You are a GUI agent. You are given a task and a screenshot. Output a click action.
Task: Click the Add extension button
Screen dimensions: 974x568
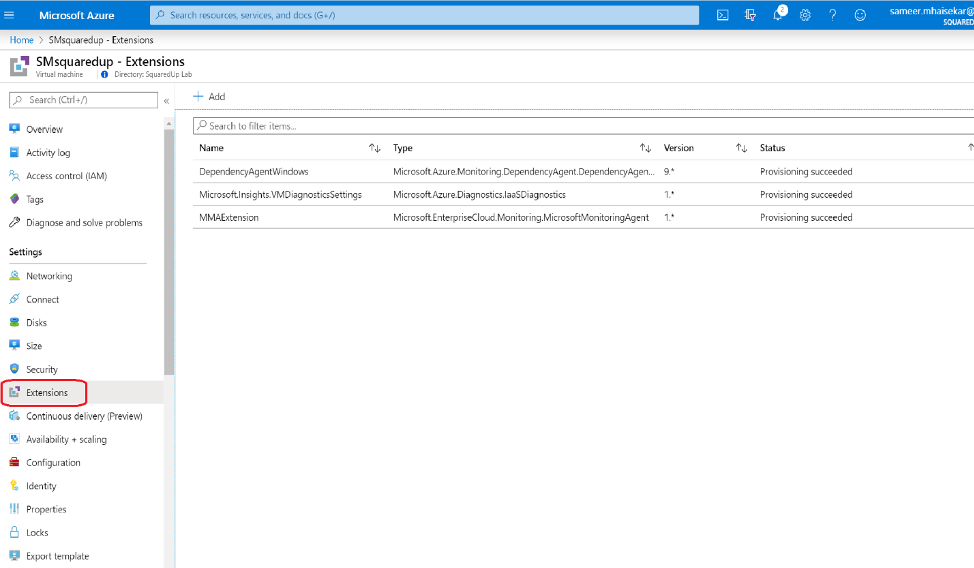[x=209, y=97]
